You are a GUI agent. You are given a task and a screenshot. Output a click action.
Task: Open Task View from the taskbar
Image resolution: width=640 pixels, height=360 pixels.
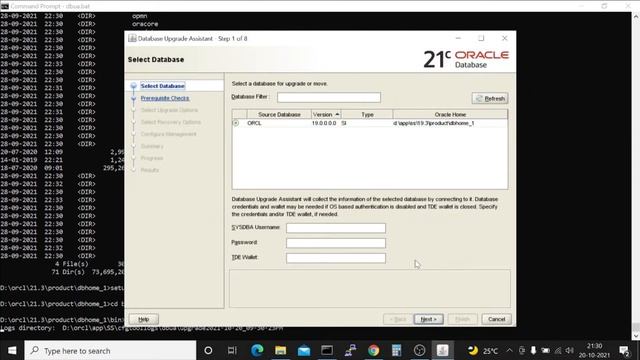[232, 350]
